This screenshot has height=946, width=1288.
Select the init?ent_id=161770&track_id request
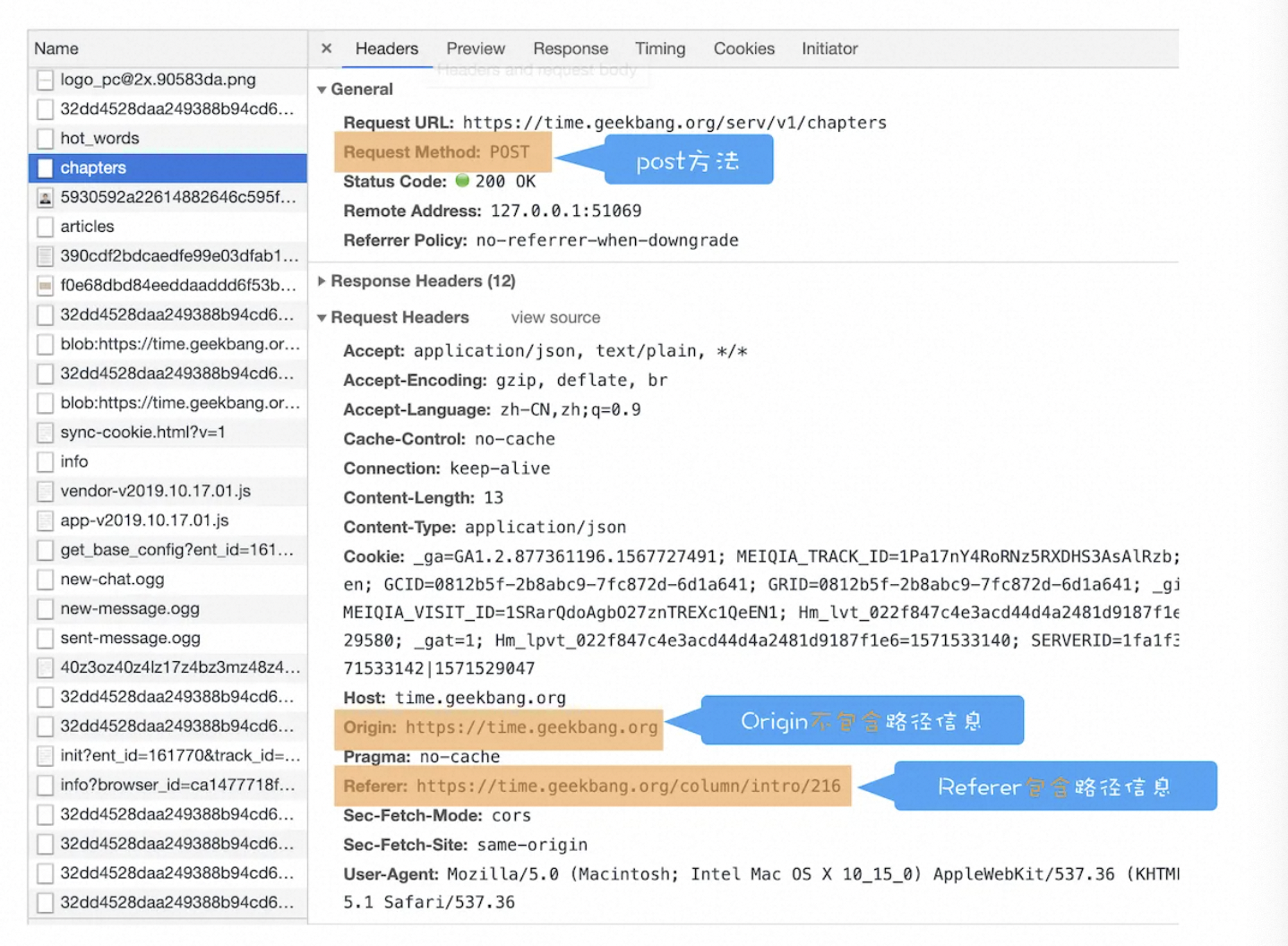167,755
